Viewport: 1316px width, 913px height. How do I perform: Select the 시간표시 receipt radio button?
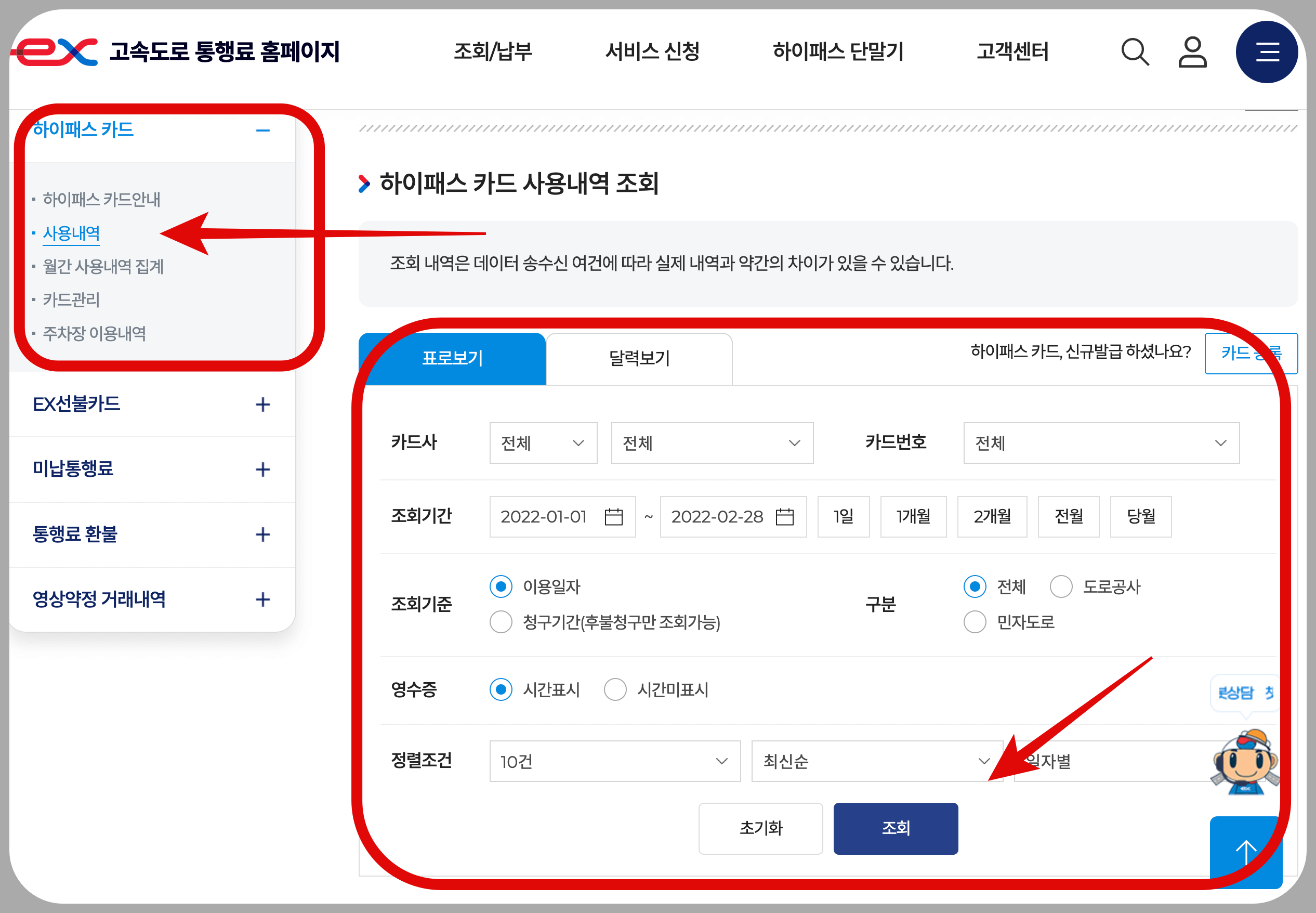point(501,689)
